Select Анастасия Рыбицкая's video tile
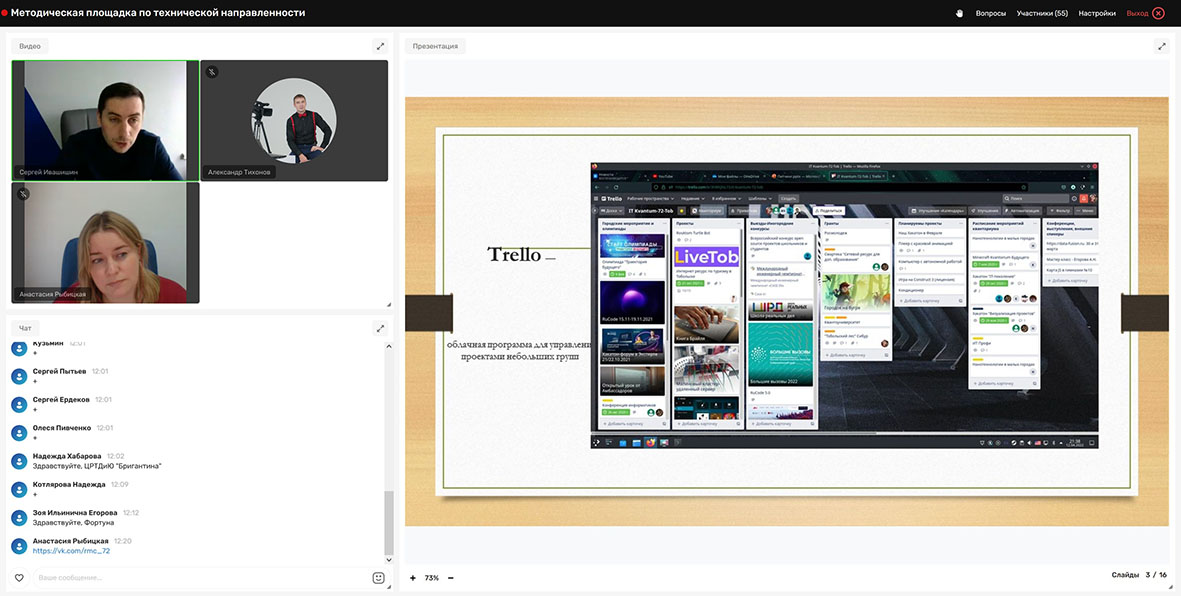 click(x=105, y=243)
